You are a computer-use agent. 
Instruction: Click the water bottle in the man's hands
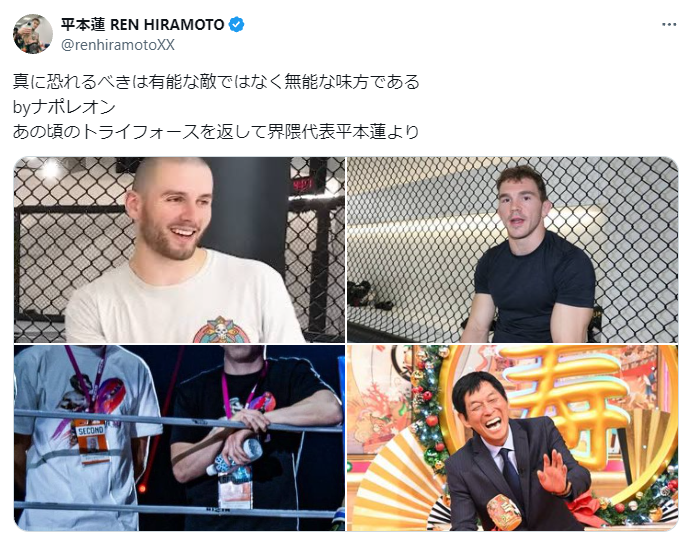coord(235,457)
